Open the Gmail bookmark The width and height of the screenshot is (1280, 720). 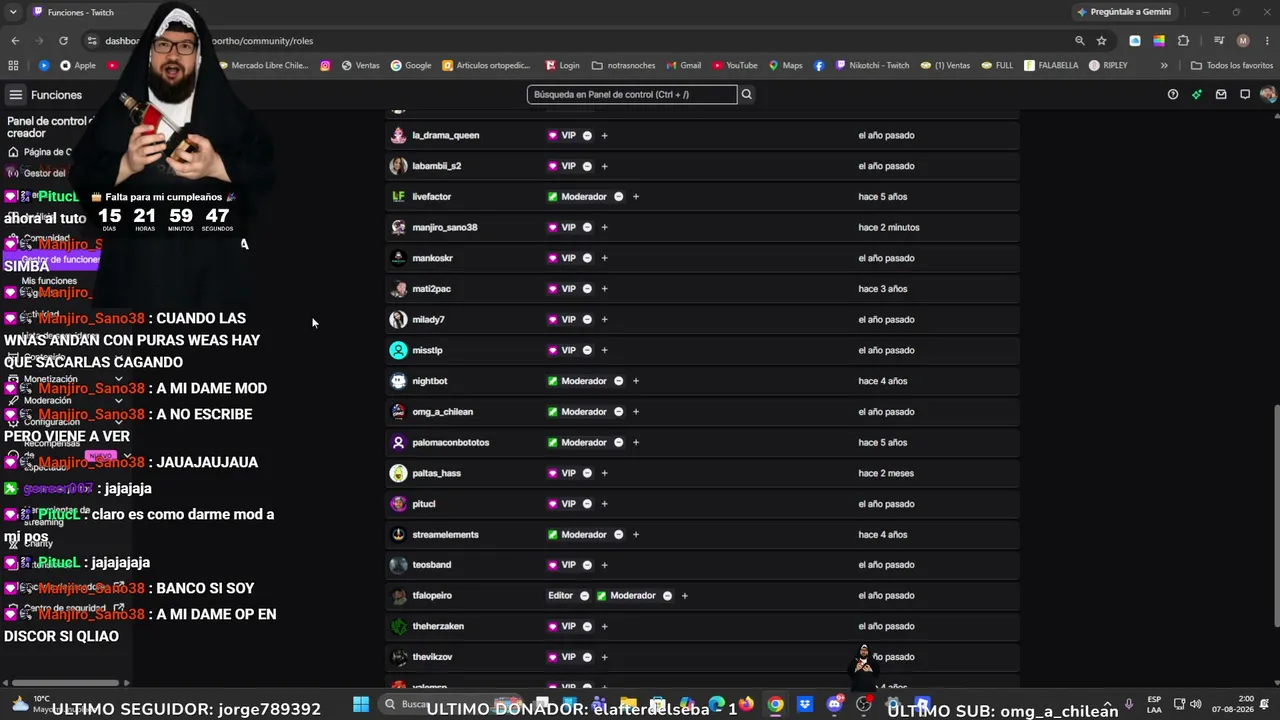click(684, 66)
